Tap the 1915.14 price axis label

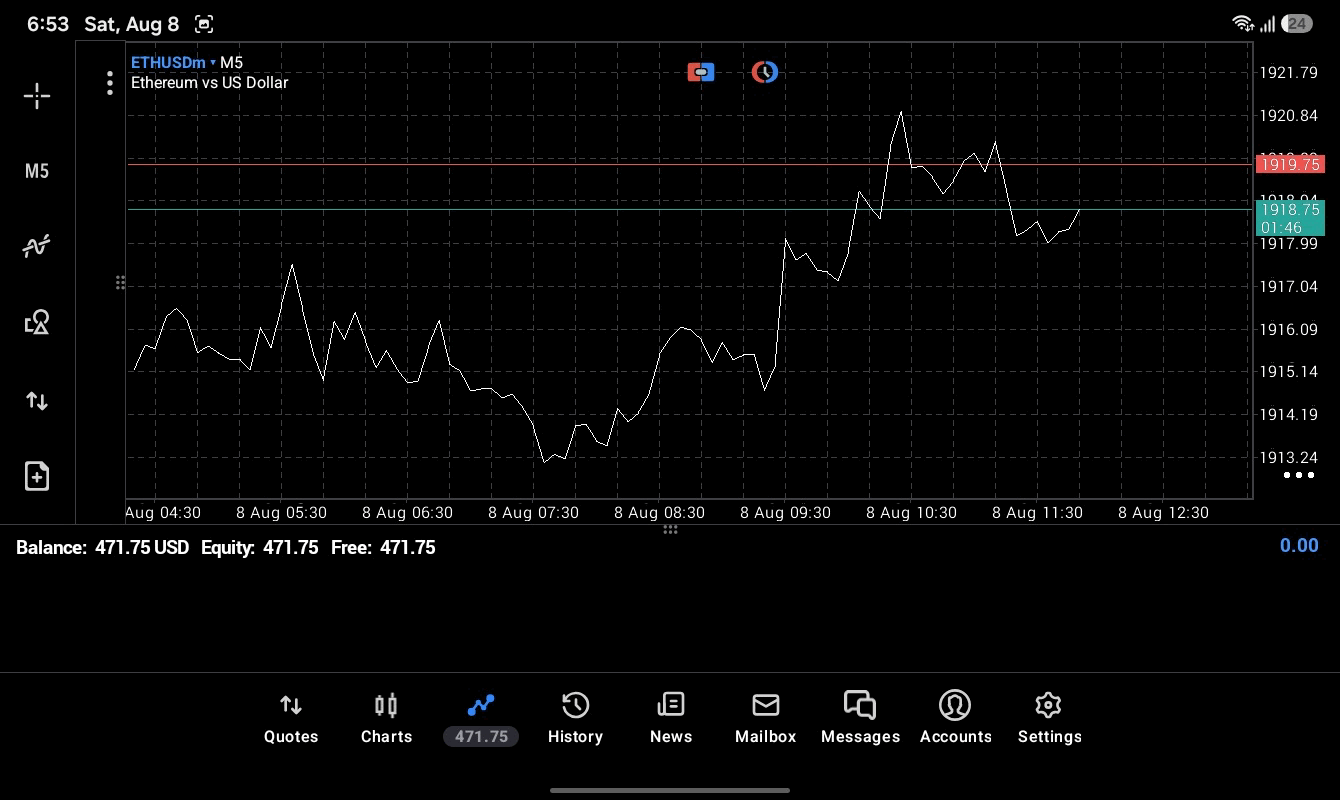[1288, 372]
